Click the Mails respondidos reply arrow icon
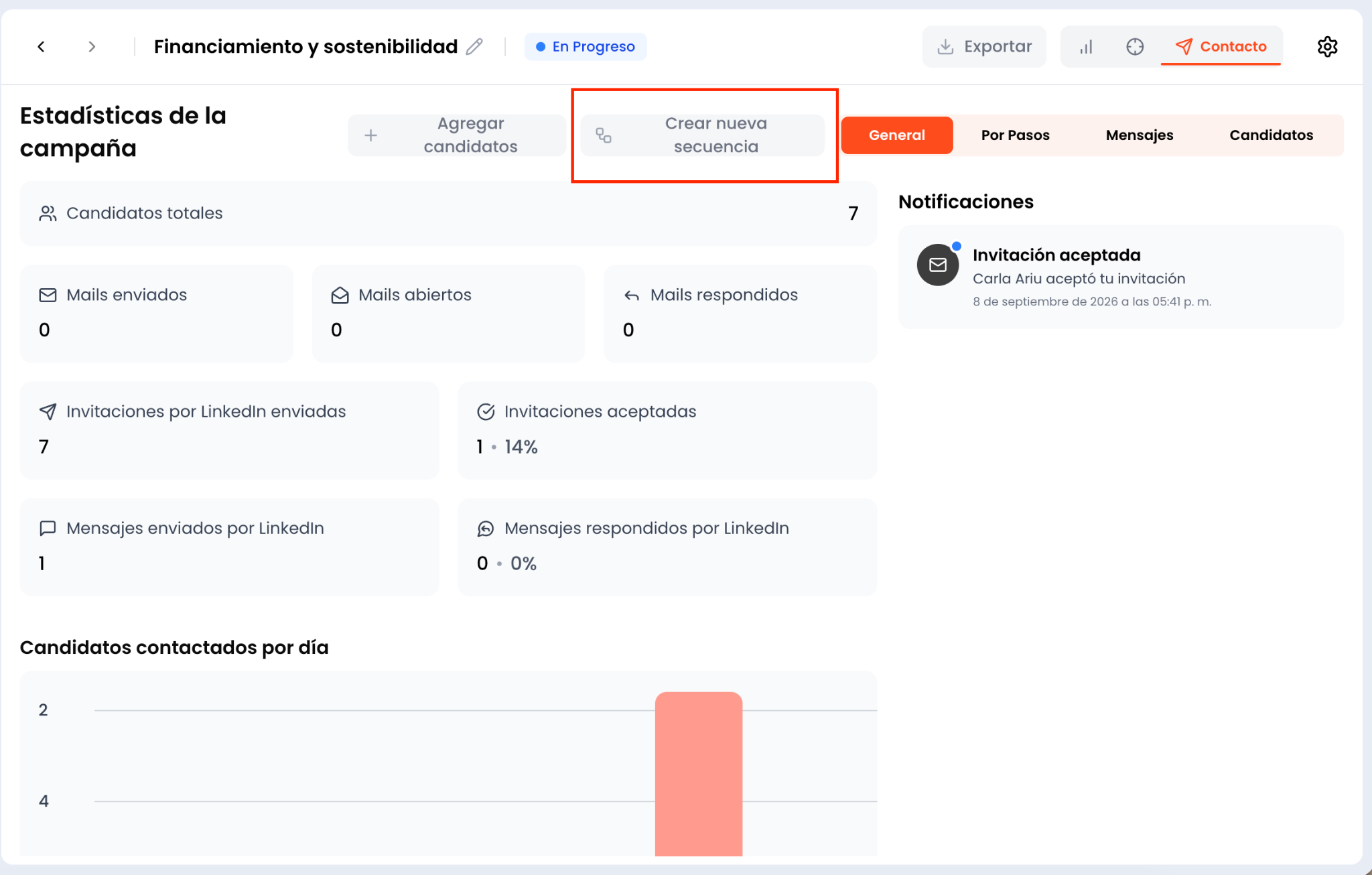 (x=632, y=295)
